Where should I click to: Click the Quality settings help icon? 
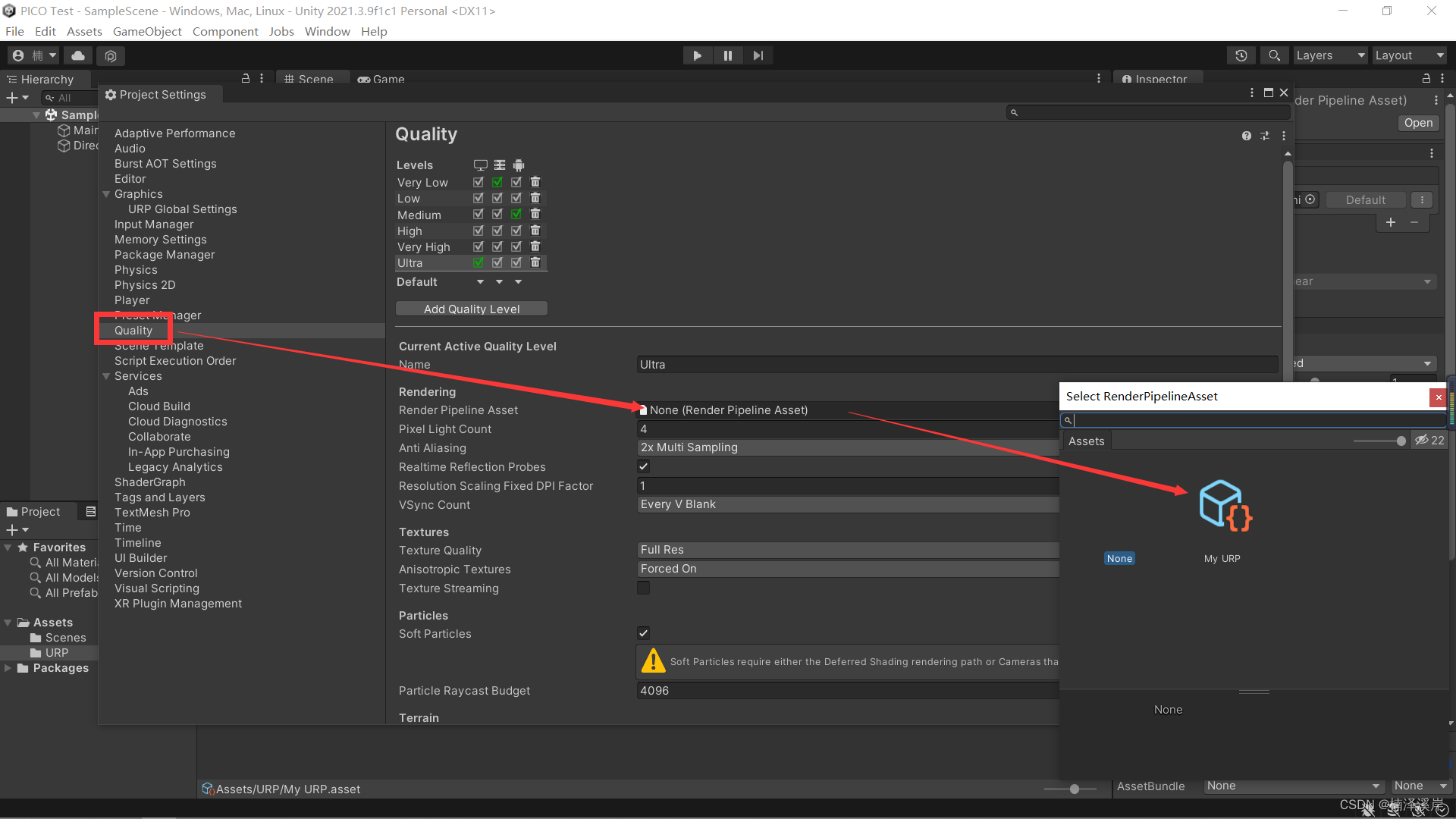point(1246,136)
